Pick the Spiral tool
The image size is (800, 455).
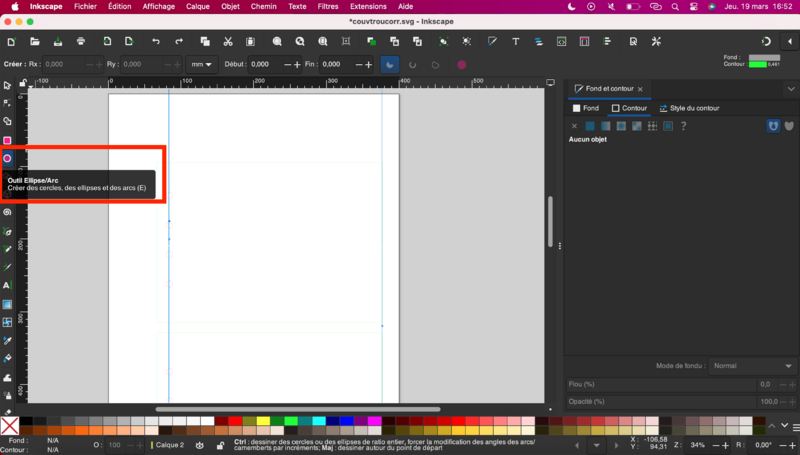coord(7,212)
